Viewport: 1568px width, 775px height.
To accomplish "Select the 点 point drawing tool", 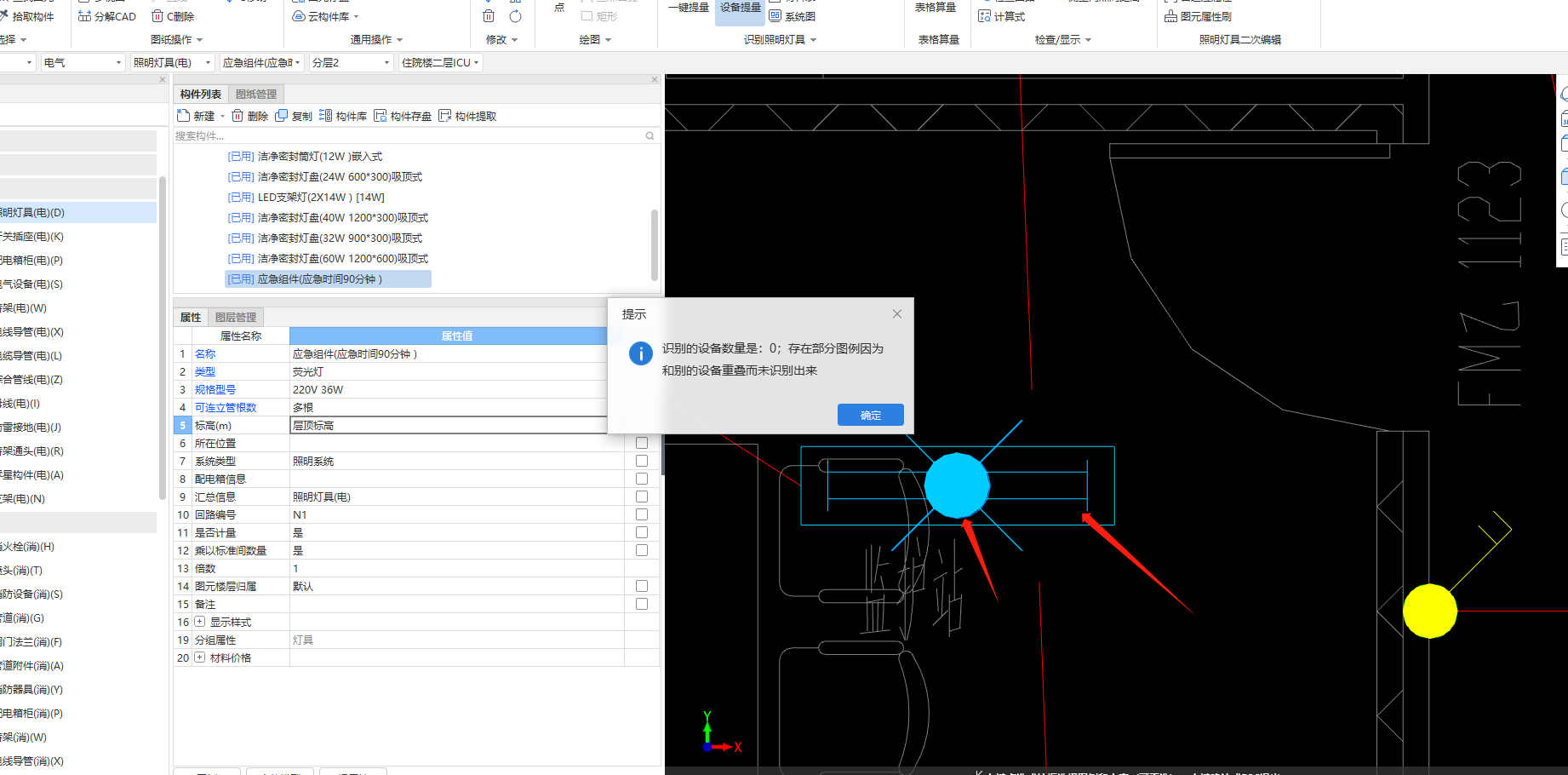I will pyautogui.click(x=559, y=8).
